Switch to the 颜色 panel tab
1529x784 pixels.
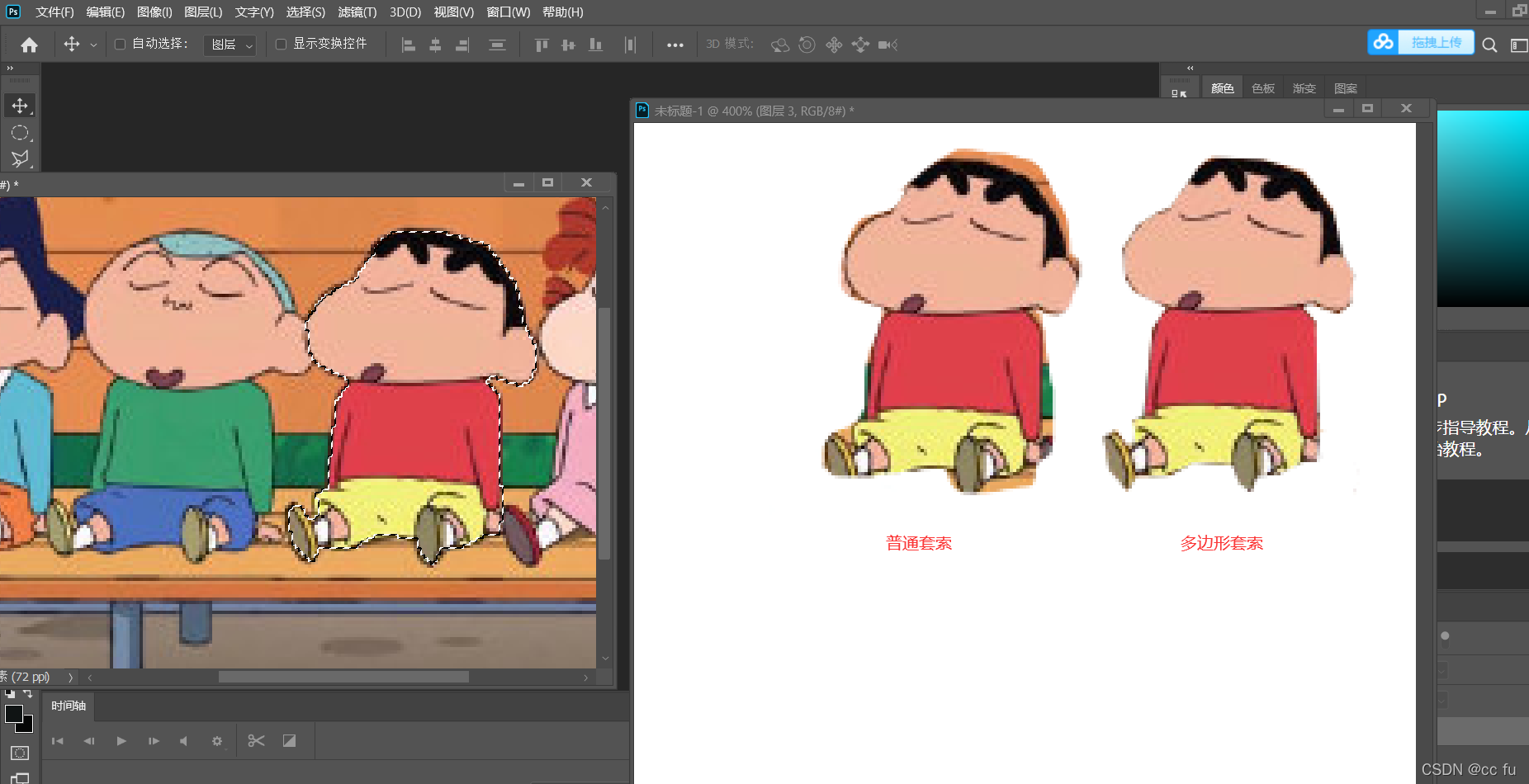click(1222, 88)
